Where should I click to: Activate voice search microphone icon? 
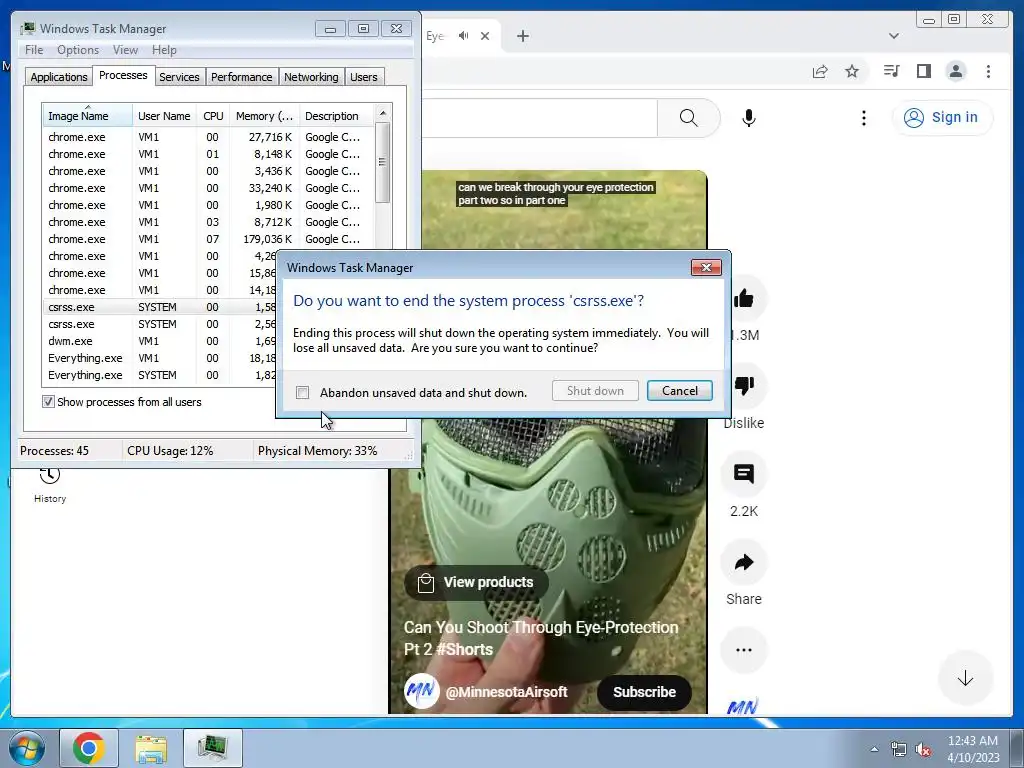(x=749, y=118)
